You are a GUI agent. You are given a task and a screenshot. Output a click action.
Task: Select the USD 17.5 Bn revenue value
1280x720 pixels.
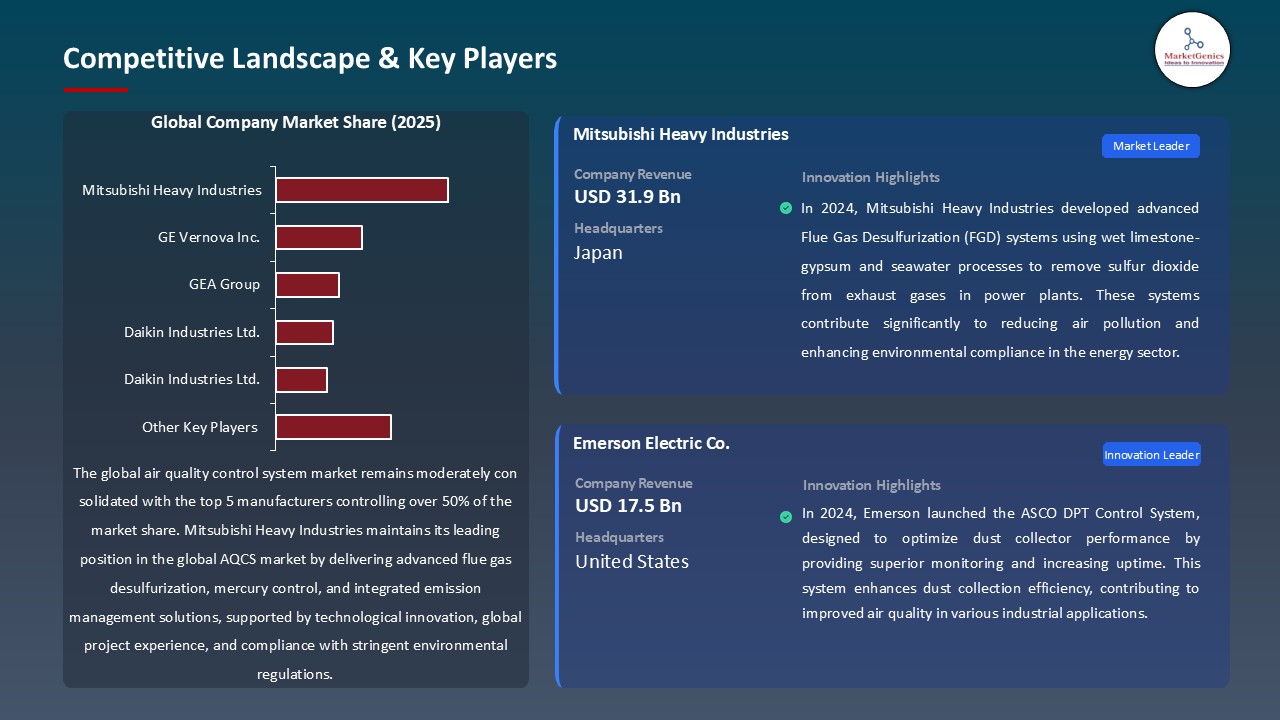(628, 506)
